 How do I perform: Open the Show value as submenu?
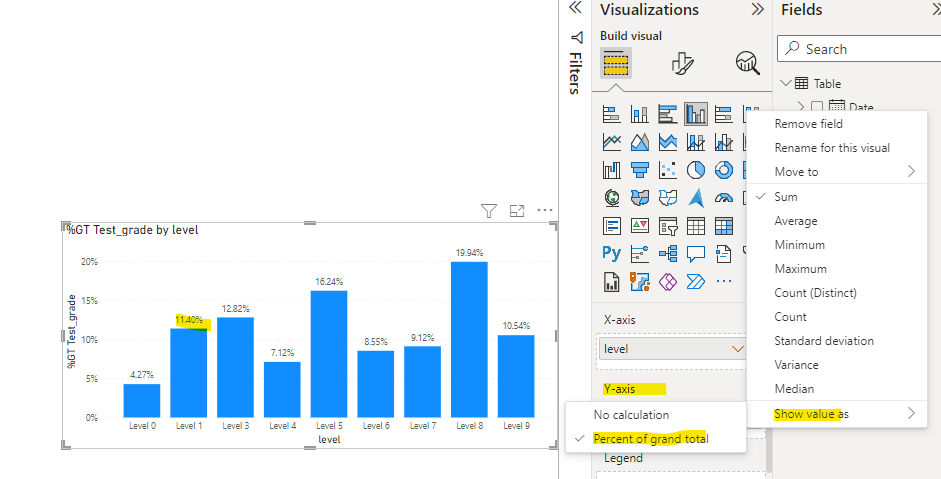tap(836, 414)
